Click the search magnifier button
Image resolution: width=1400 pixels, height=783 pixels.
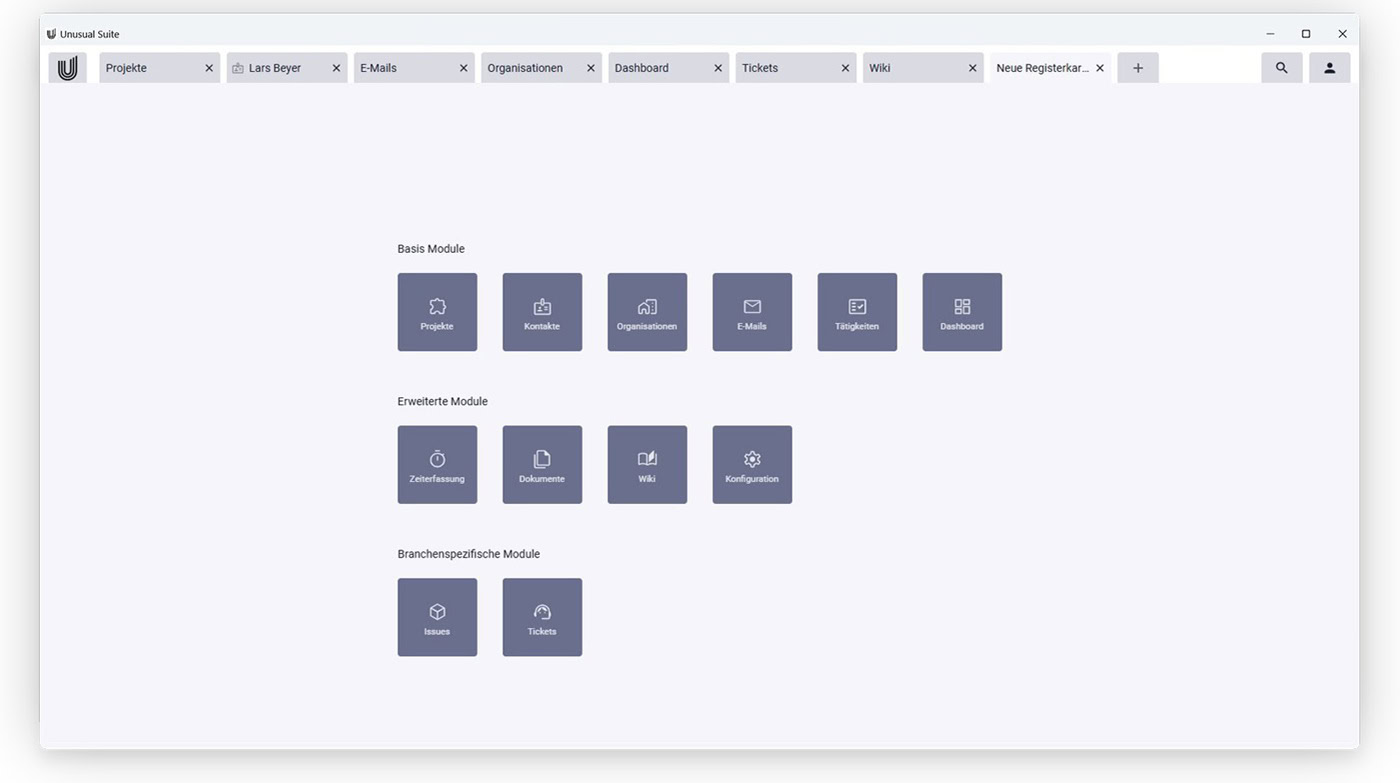click(x=1281, y=68)
